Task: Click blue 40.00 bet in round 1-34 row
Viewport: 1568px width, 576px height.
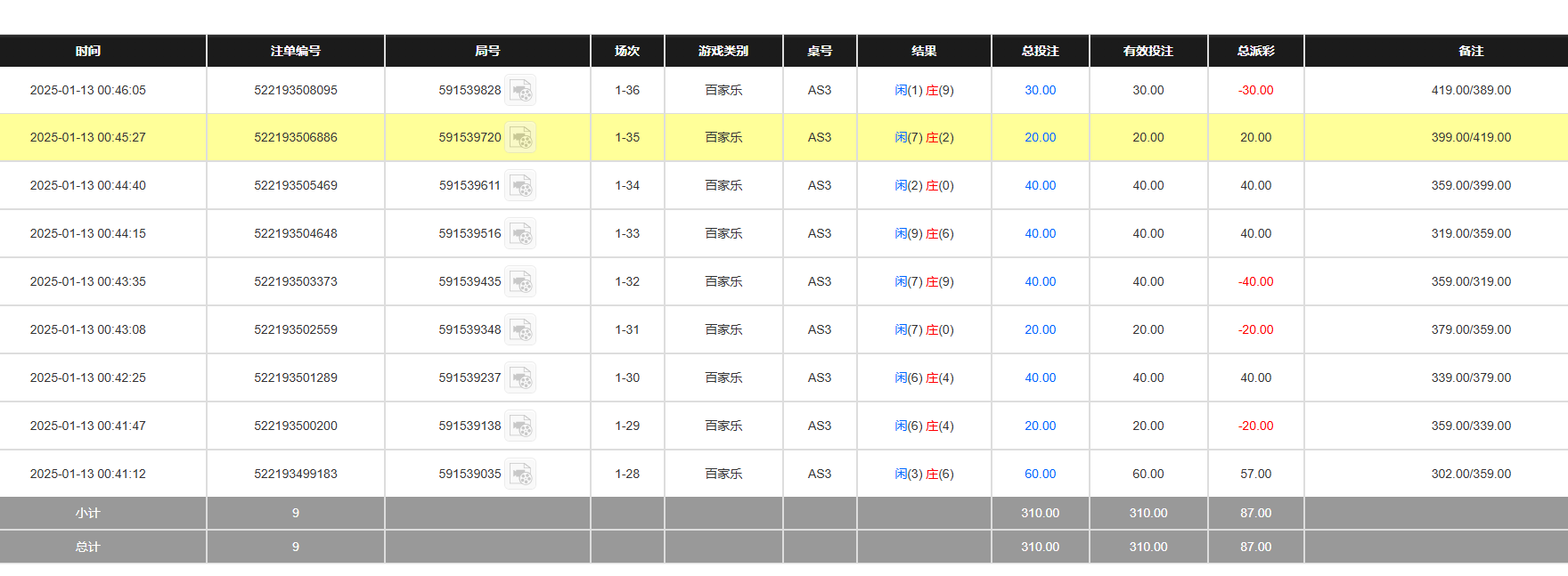Action: [1040, 186]
